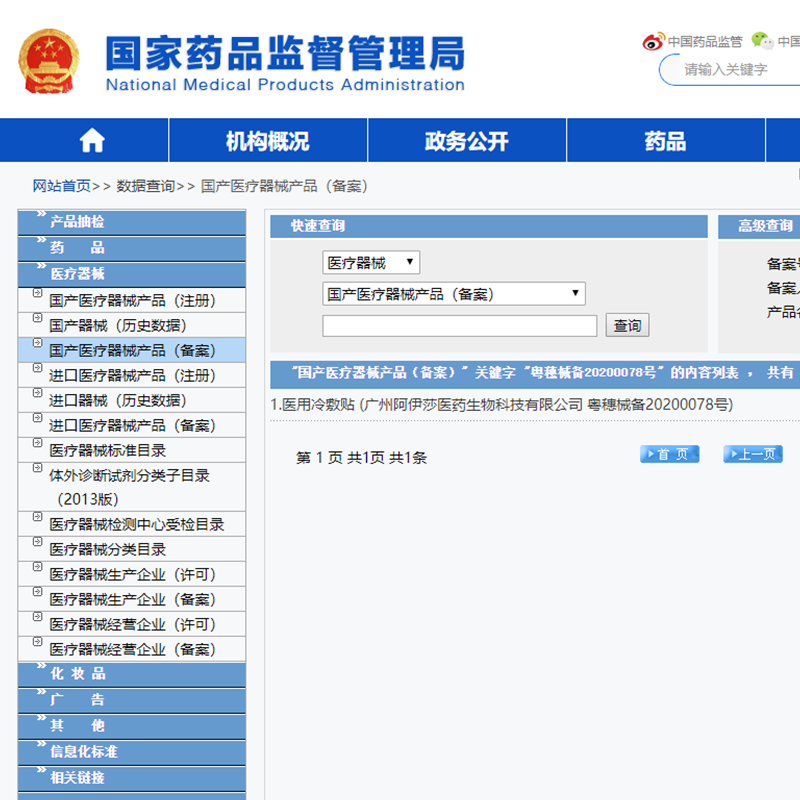This screenshot has width=800, height=800.
Task: Click the quick query keyword input field
Action: point(460,326)
